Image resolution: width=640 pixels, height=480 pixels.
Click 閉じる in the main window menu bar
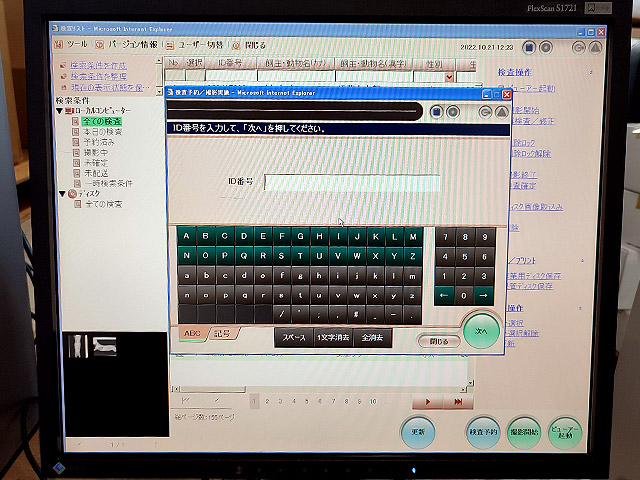(255, 45)
